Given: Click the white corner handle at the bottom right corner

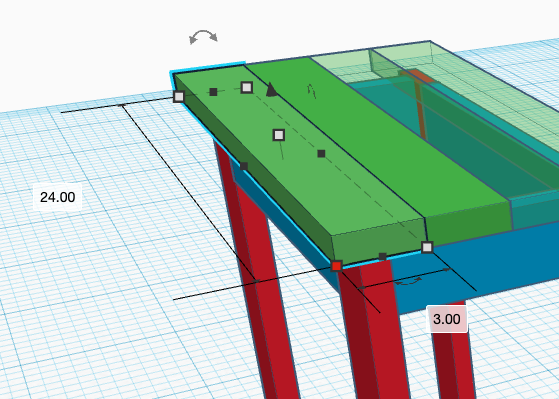Looking at the screenshot, I should [427, 247].
